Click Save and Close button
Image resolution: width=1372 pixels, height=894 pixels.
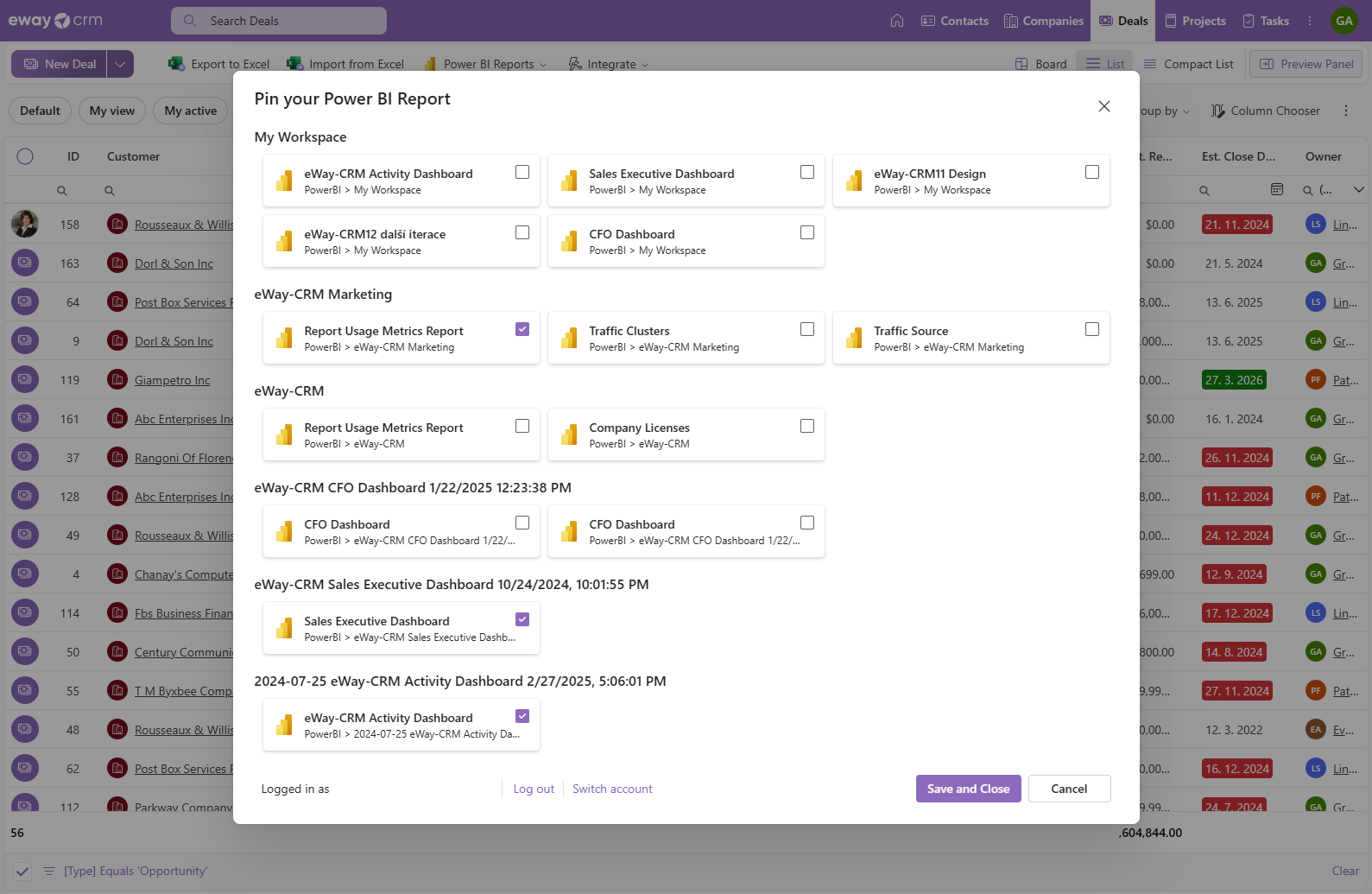[x=969, y=789]
